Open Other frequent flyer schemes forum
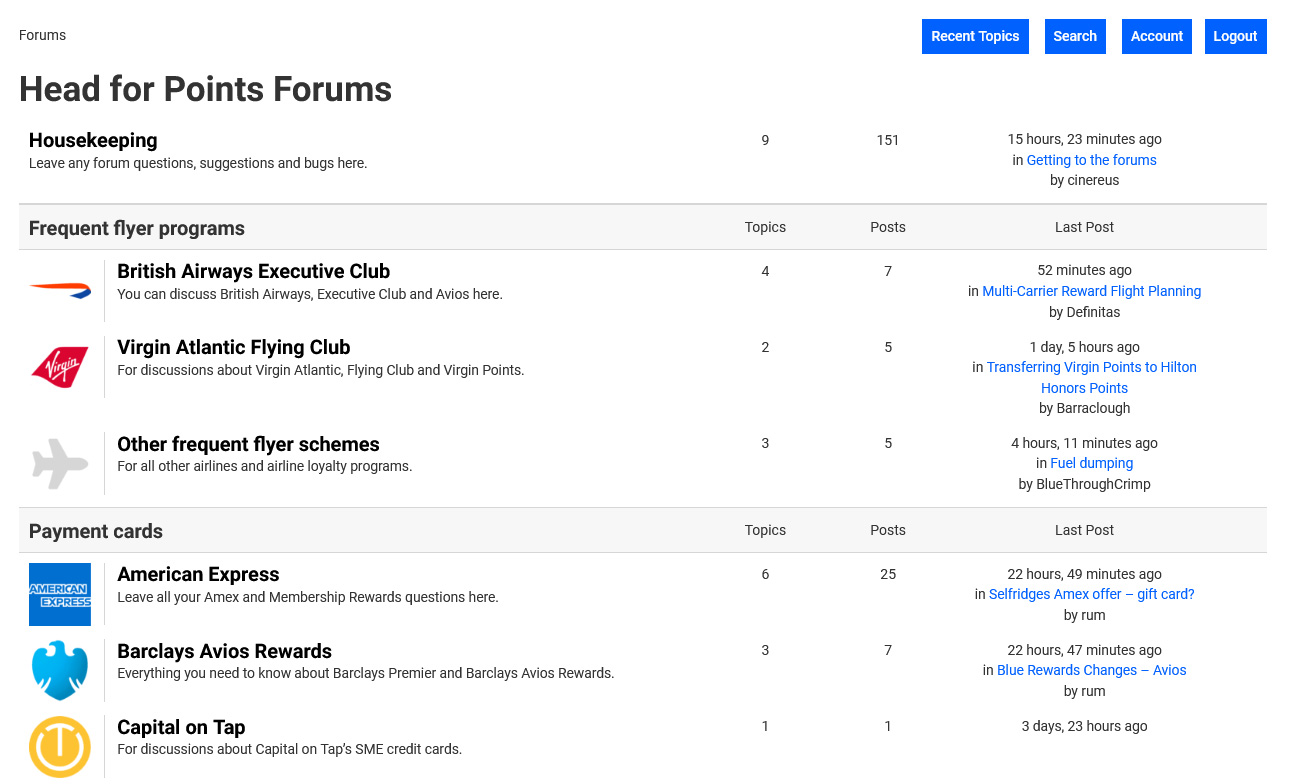The height and width of the screenshot is (784, 1290). (x=248, y=444)
